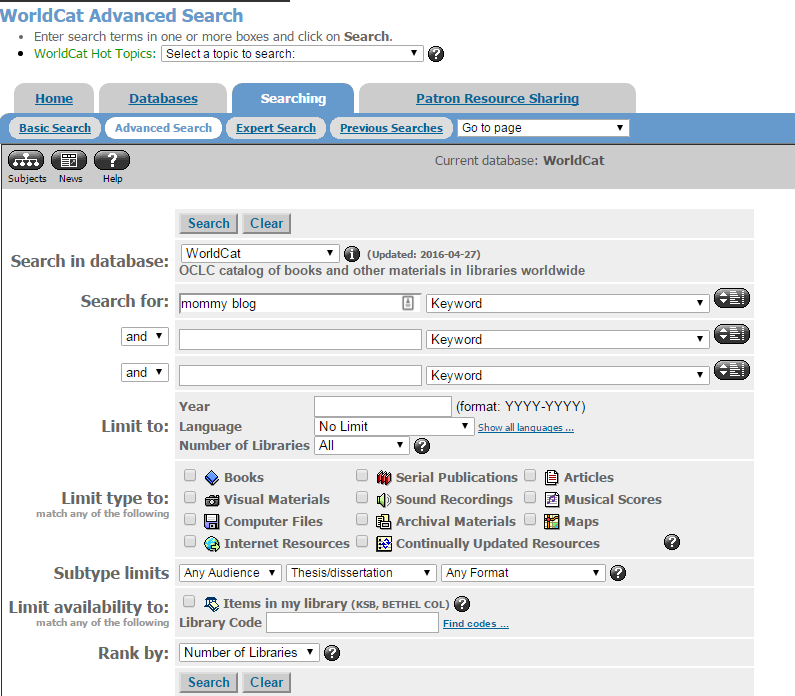Switch to Expert Search
Image resolution: width=795 pixels, height=696 pixels.
[x=276, y=128]
